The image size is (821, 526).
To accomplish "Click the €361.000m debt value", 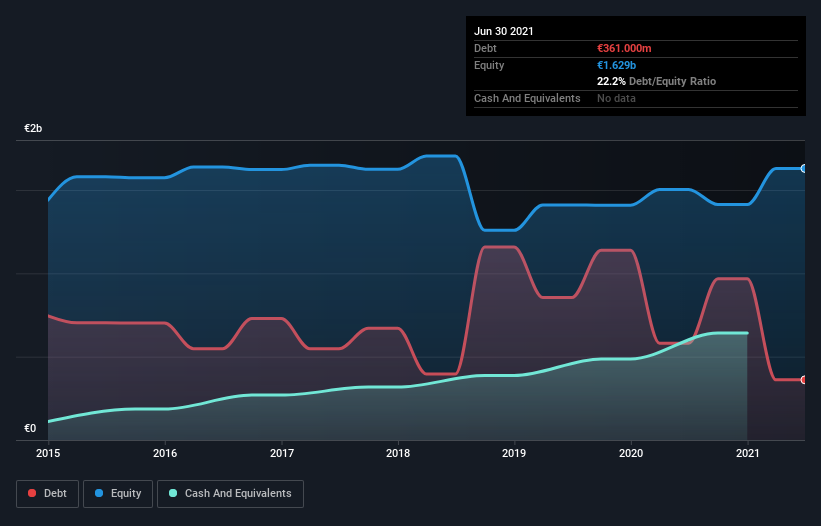I will click(624, 49).
